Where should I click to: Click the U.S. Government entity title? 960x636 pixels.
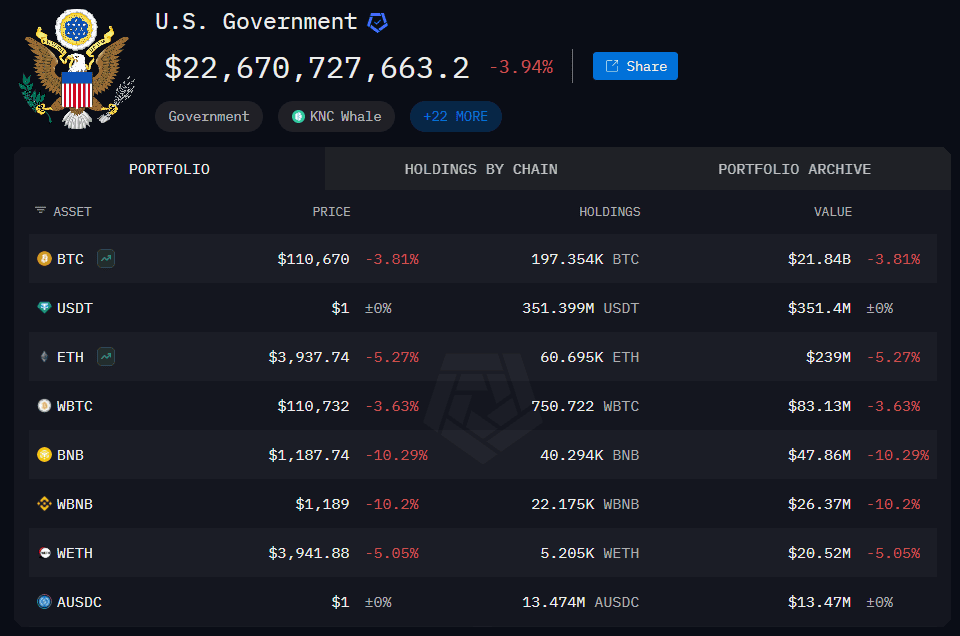point(256,21)
